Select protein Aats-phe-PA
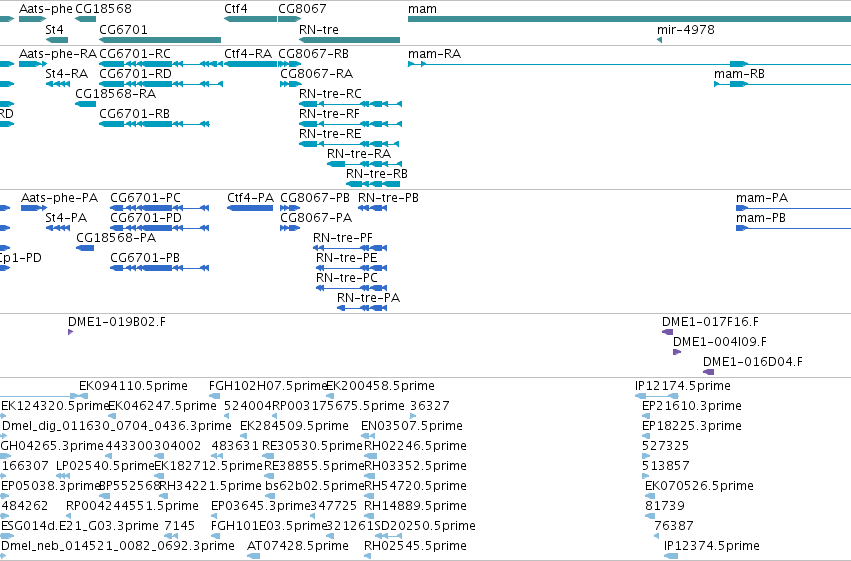851x561 pixels. (x=34, y=208)
